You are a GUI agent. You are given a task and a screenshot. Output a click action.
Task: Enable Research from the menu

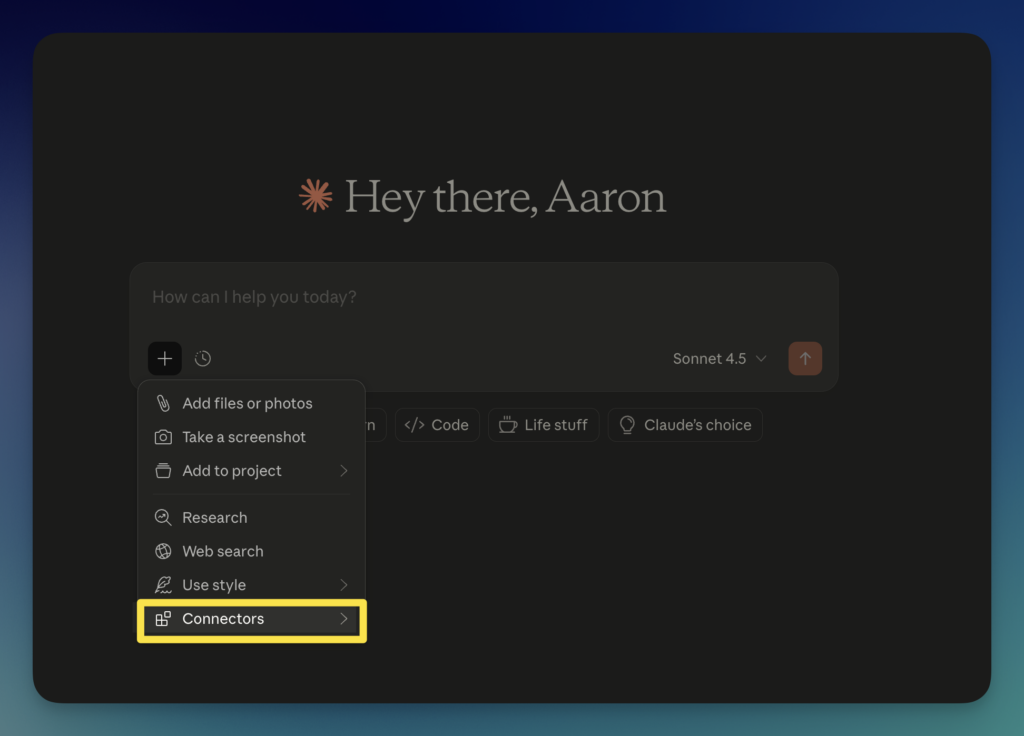tap(251, 518)
